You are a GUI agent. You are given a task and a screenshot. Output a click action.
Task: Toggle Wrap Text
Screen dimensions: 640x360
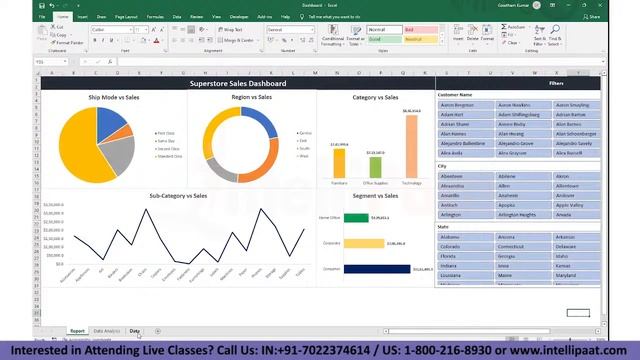tap(230, 30)
